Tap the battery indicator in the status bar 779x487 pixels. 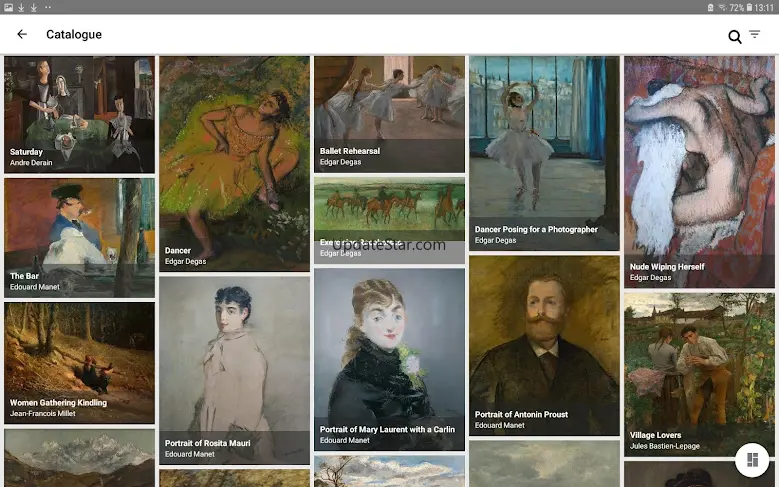click(x=749, y=7)
